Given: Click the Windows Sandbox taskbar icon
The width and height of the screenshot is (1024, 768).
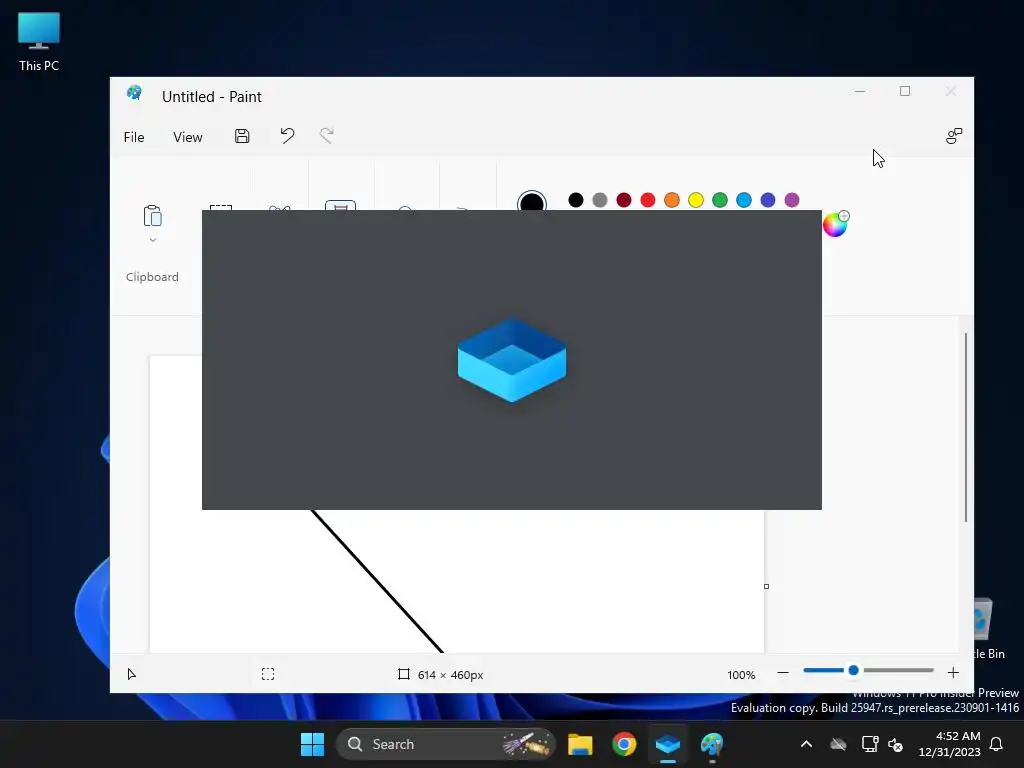Looking at the screenshot, I should click(x=668, y=744).
